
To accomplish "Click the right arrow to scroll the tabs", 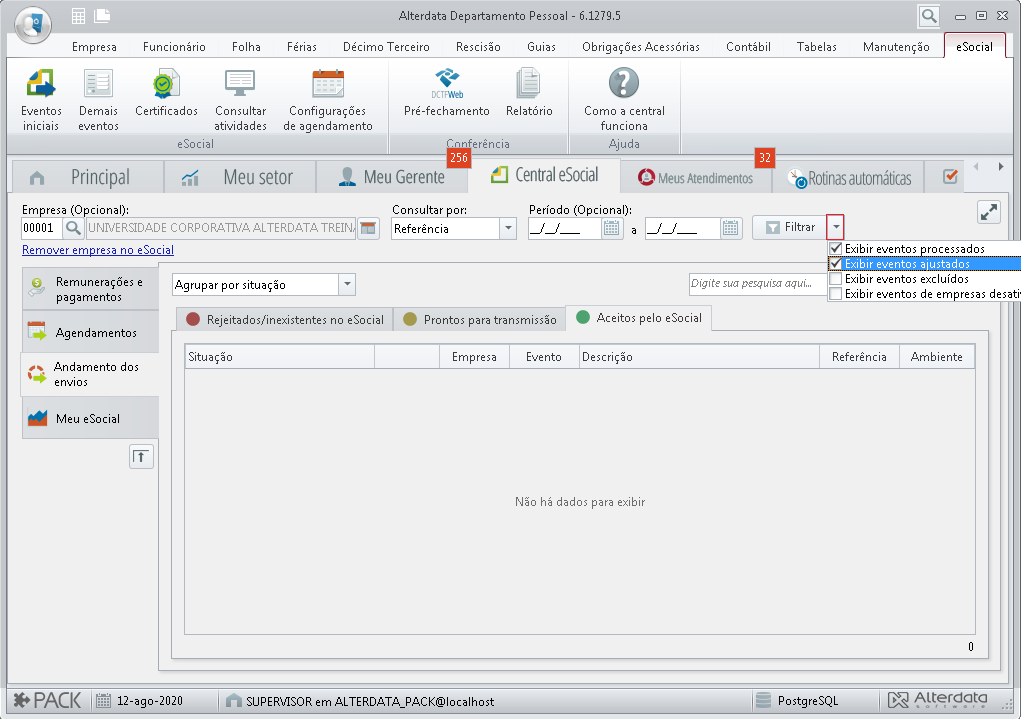I will click(x=1000, y=167).
